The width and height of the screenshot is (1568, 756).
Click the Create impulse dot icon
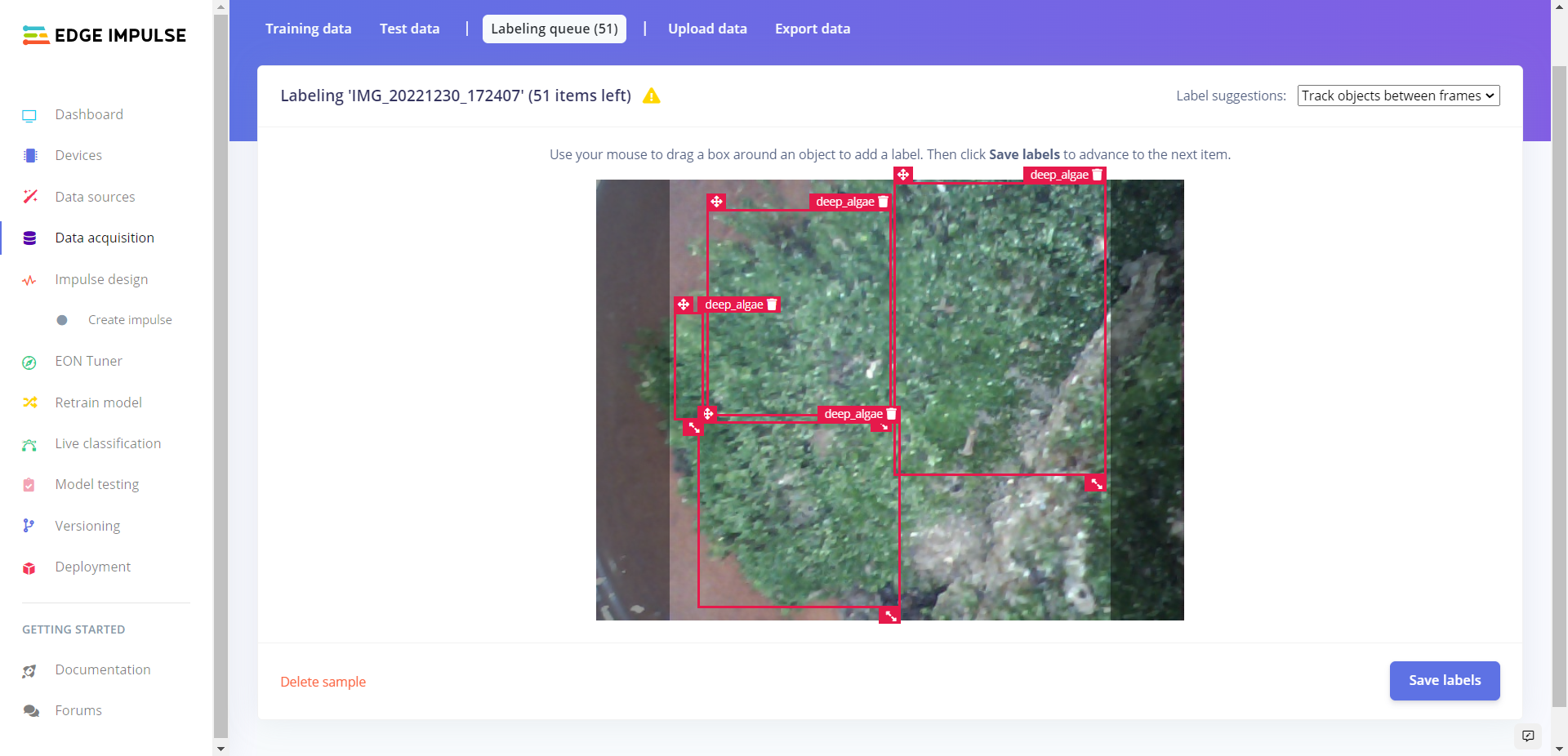[x=62, y=320]
